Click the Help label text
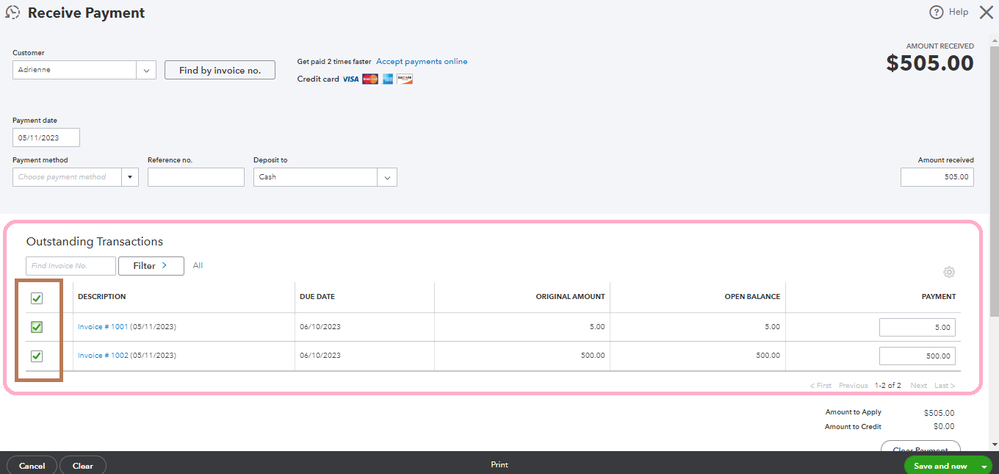The height and width of the screenshot is (474, 999). [958, 12]
